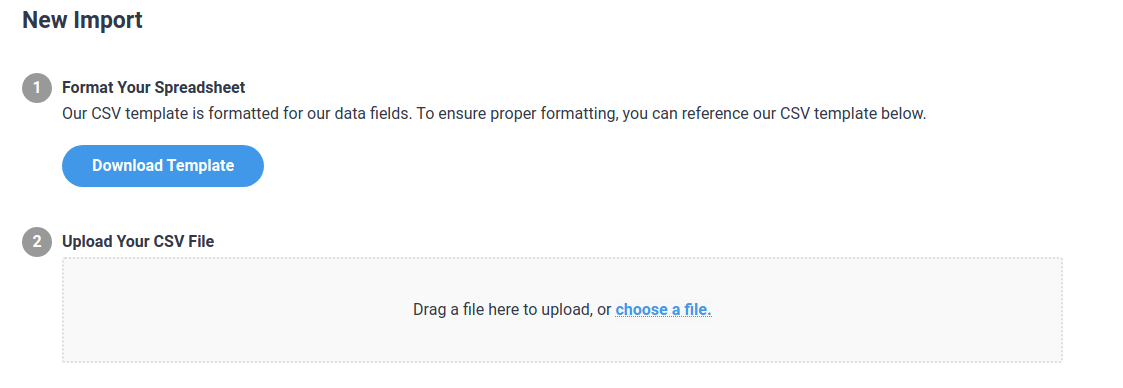
Task: Click the New Import page heading
Action: pyautogui.click(x=82, y=20)
